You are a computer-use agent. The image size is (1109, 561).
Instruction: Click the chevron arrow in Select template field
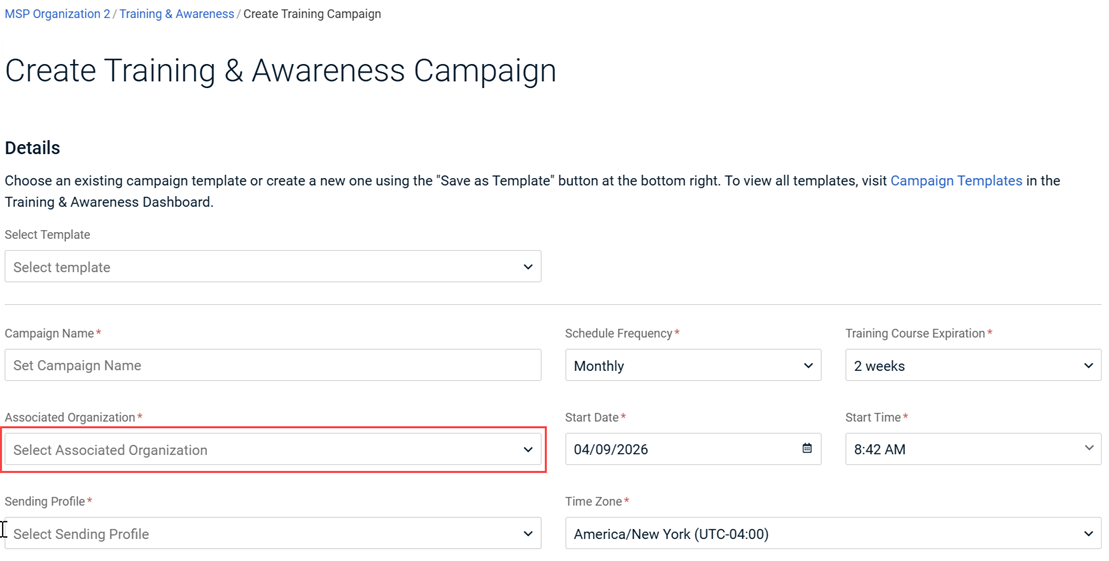528,267
